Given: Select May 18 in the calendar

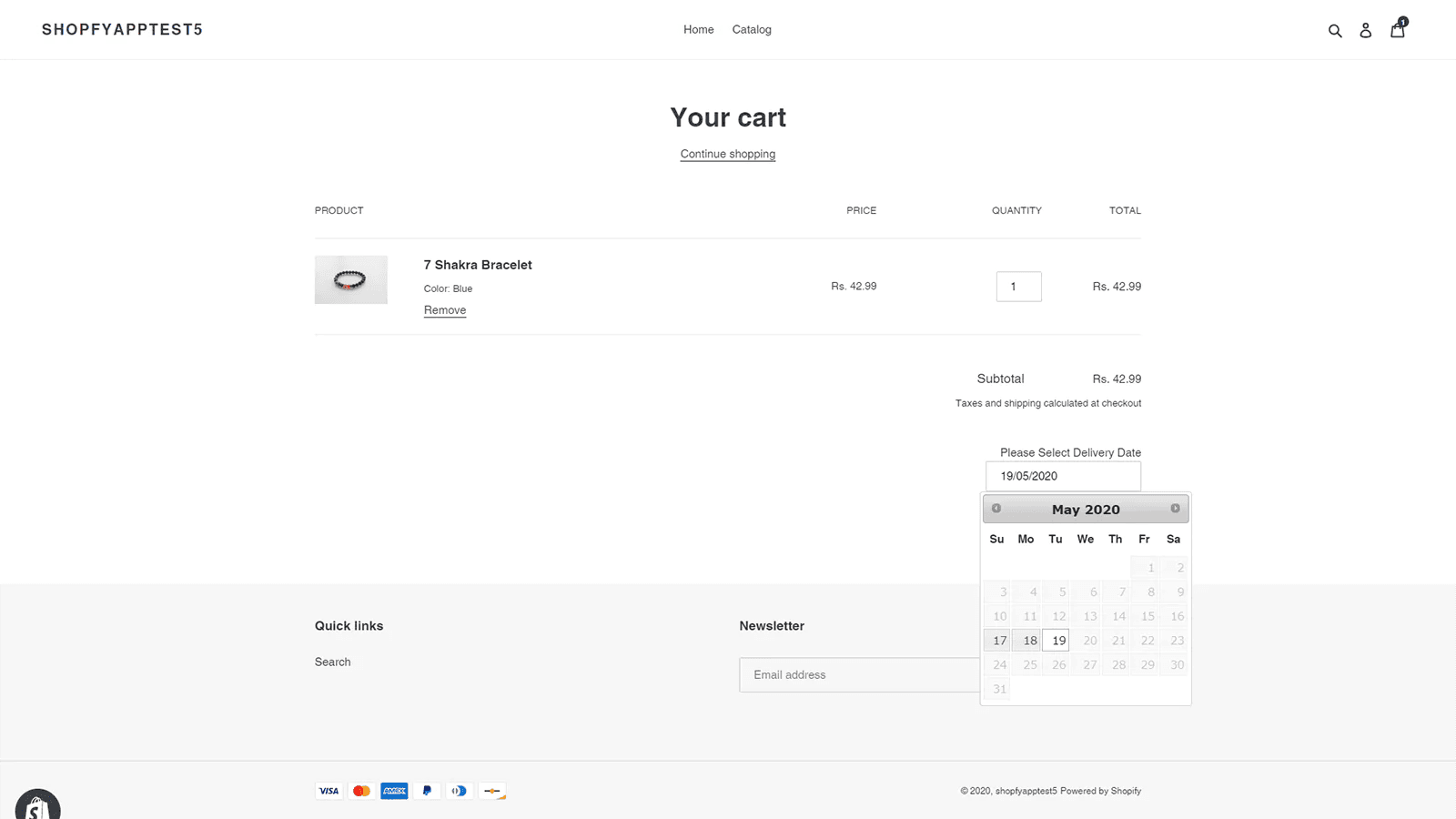Looking at the screenshot, I should tap(1028, 640).
